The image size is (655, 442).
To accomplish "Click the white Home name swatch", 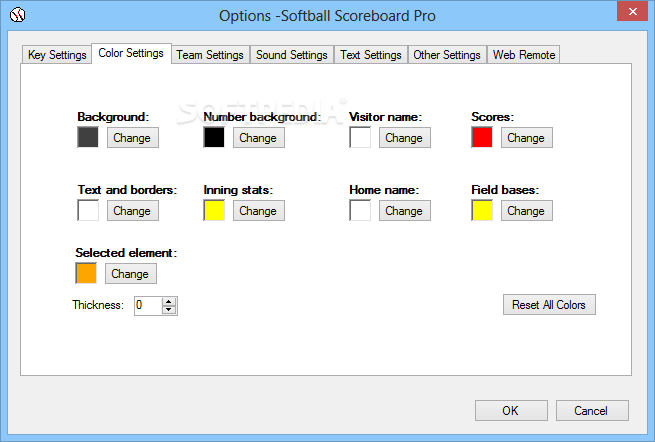I will pyautogui.click(x=360, y=210).
